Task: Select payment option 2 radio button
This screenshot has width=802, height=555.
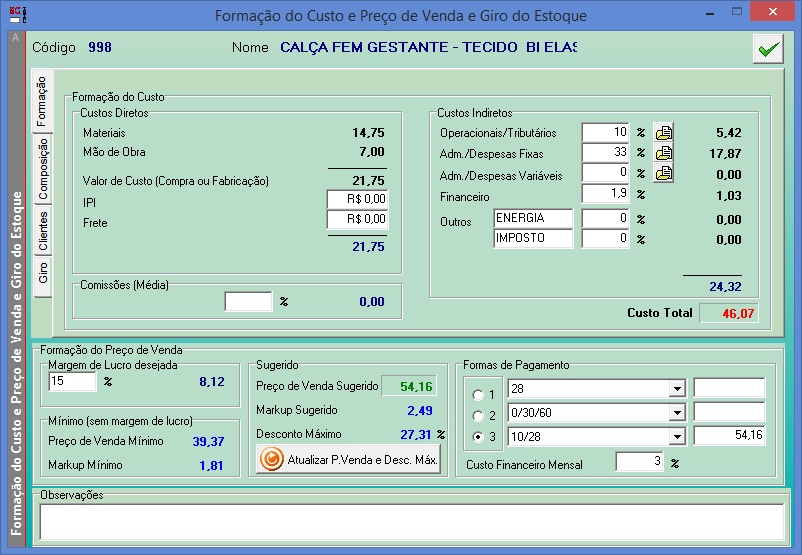Action: pos(476,415)
